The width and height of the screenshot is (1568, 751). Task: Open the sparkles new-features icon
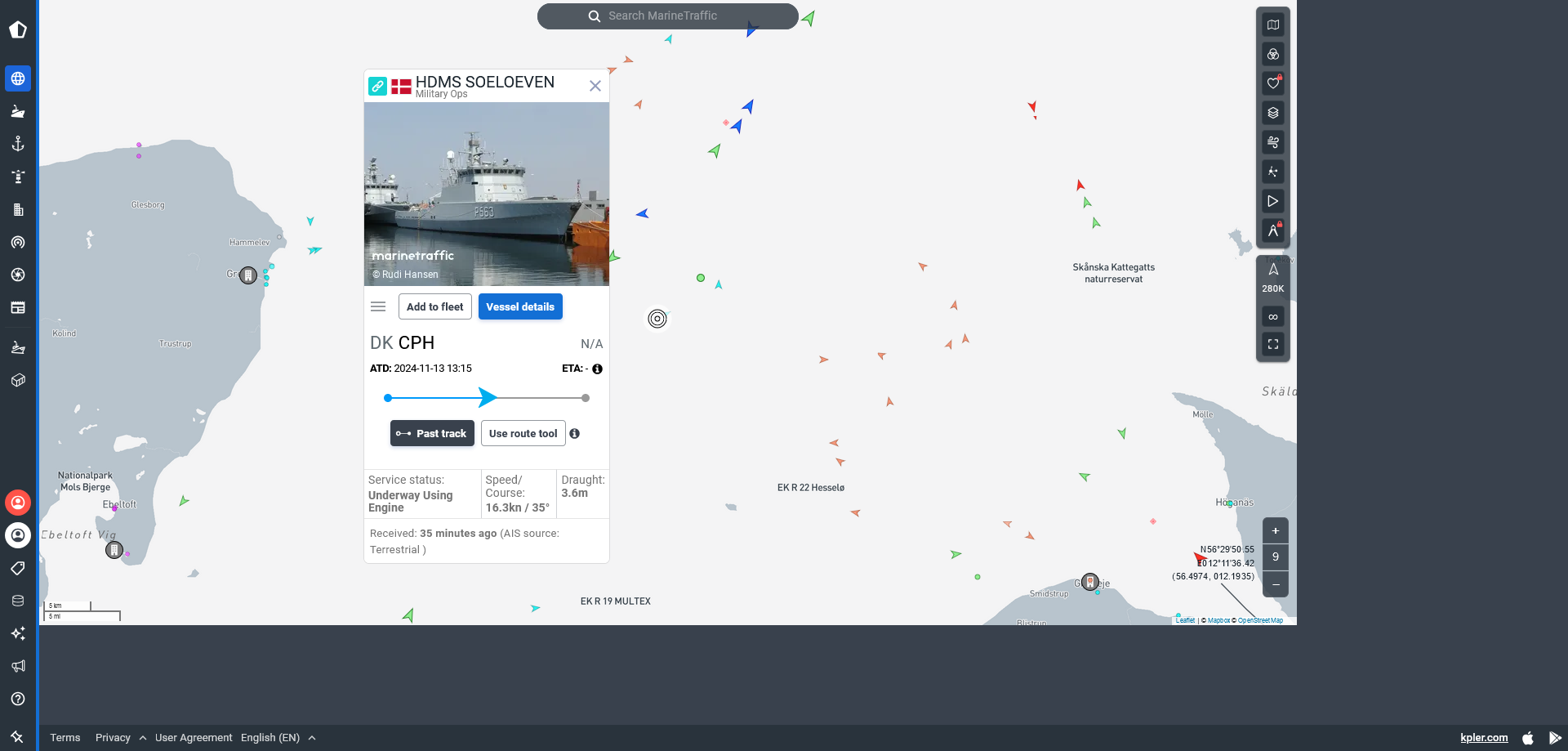pyautogui.click(x=18, y=633)
